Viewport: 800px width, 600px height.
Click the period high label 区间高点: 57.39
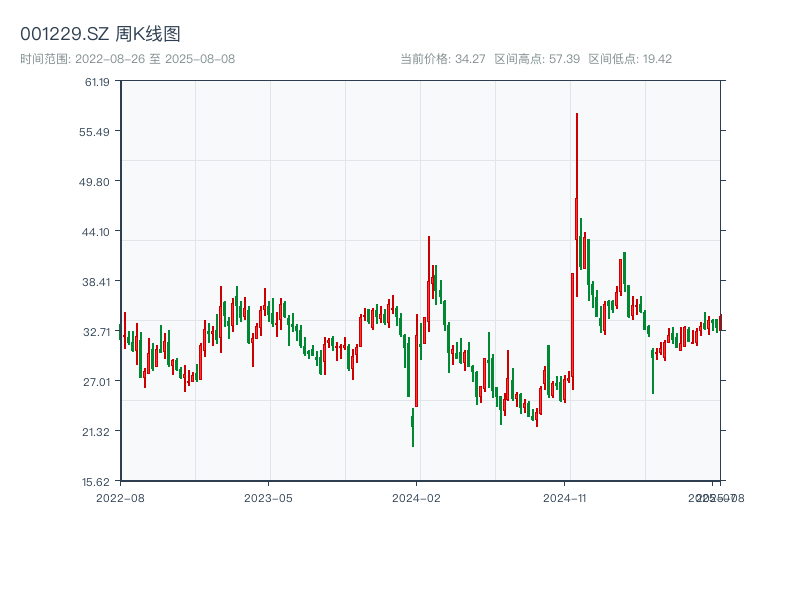click(x=537, y=59)
